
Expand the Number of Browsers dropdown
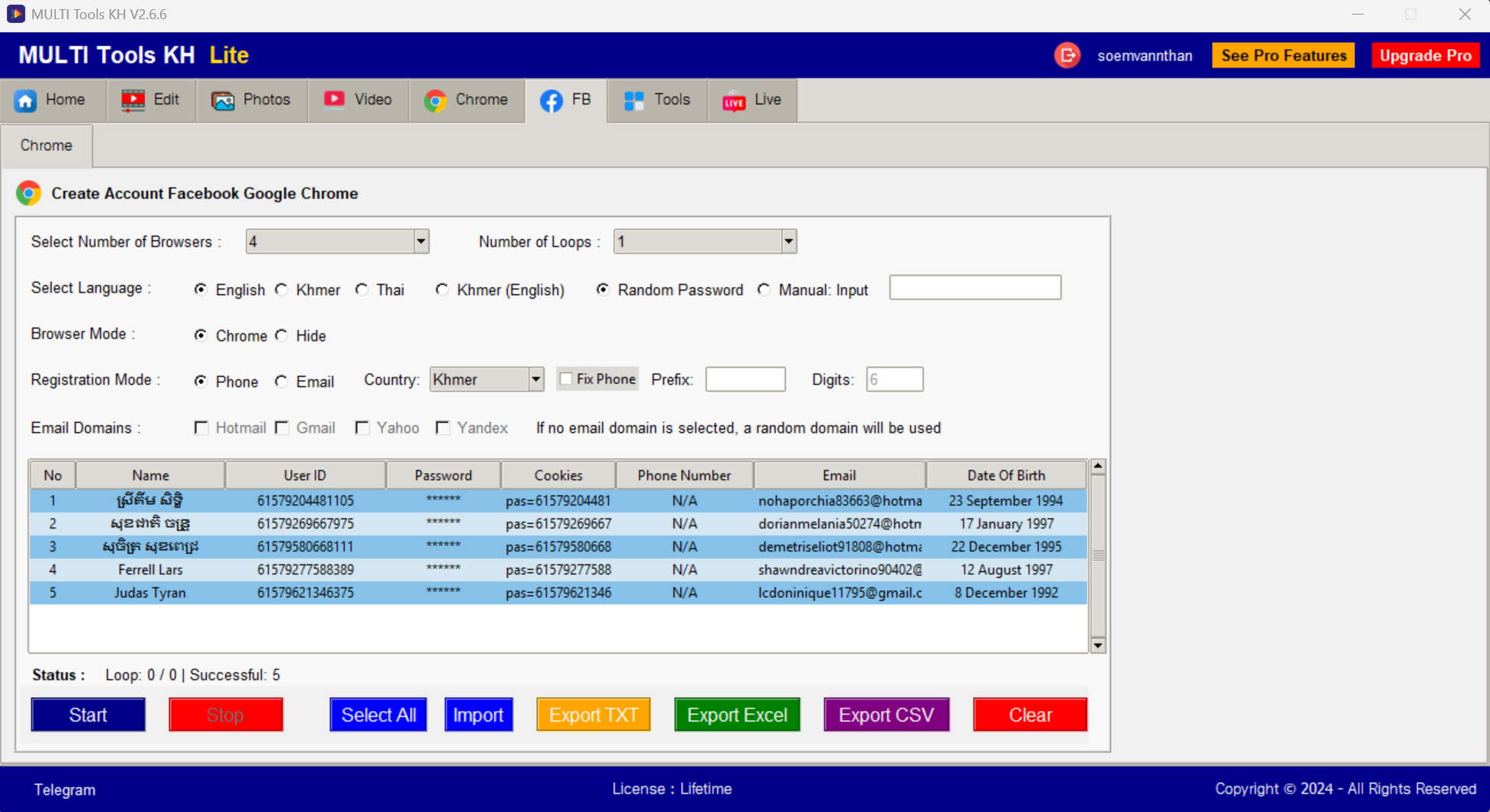click(x=421, y=242)
